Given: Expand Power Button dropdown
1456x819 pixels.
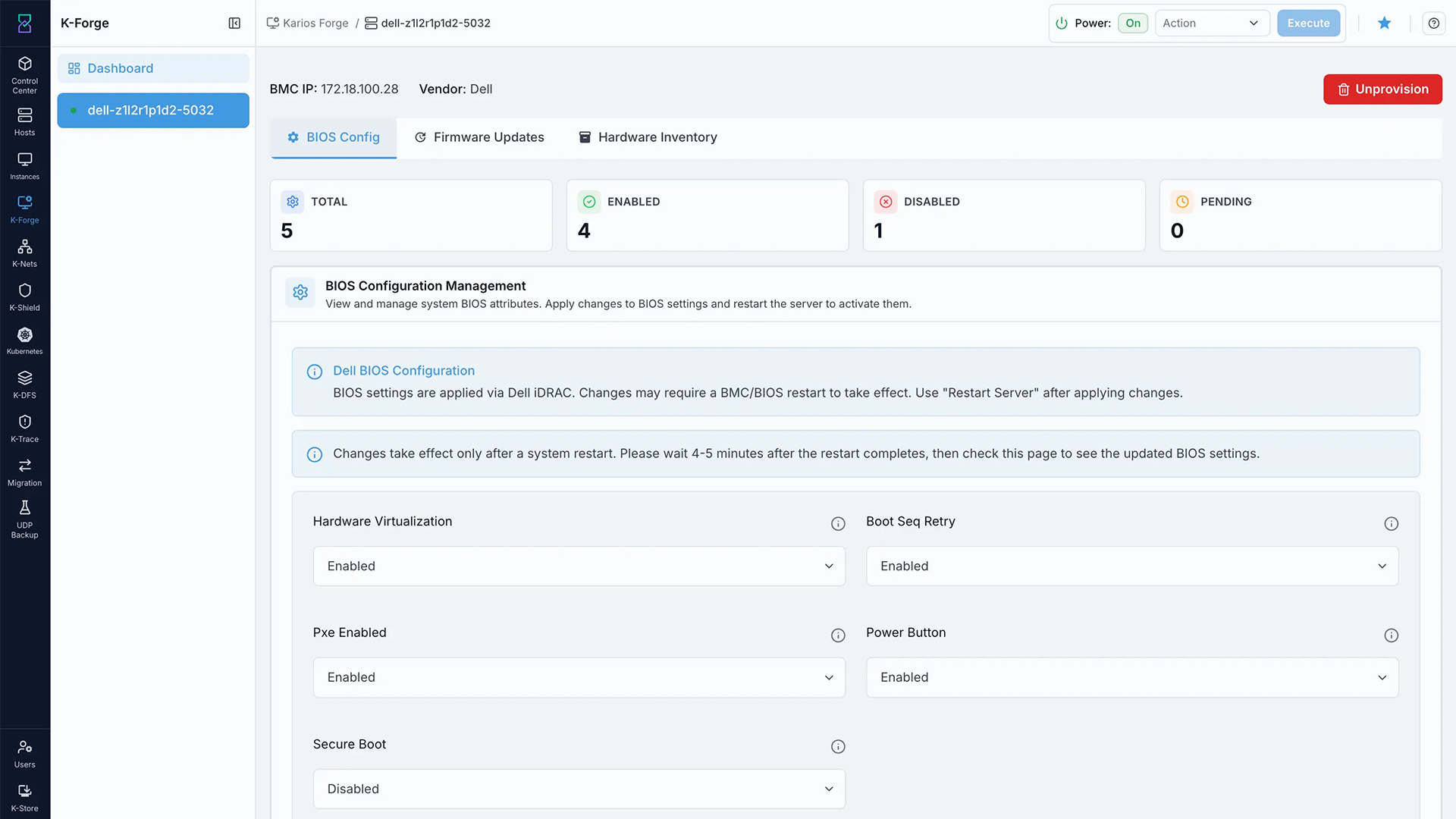Looking at the screenshot, I should [1132, 678].
